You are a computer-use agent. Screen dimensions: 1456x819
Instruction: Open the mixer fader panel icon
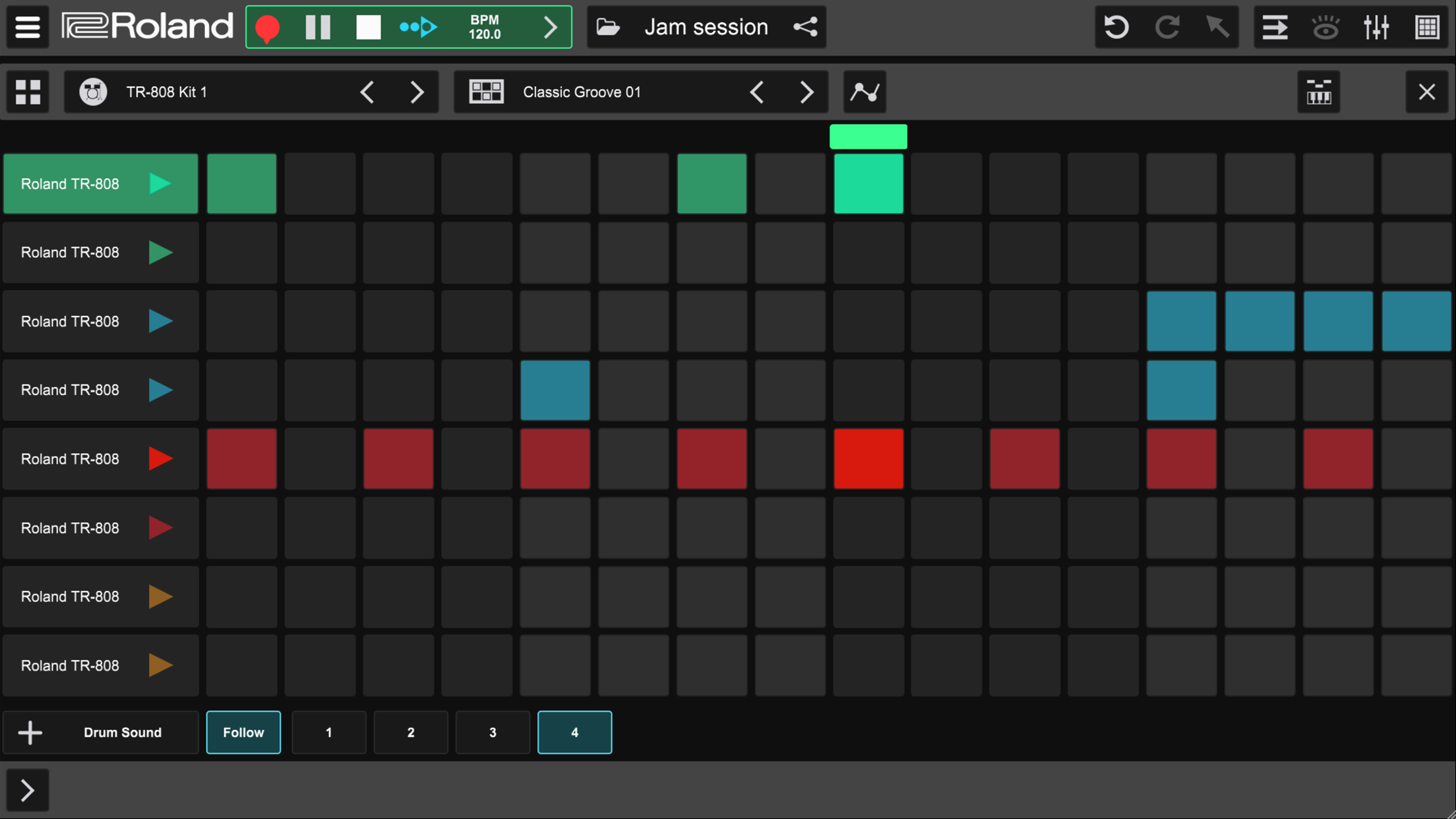click(x=1377, y=27)
